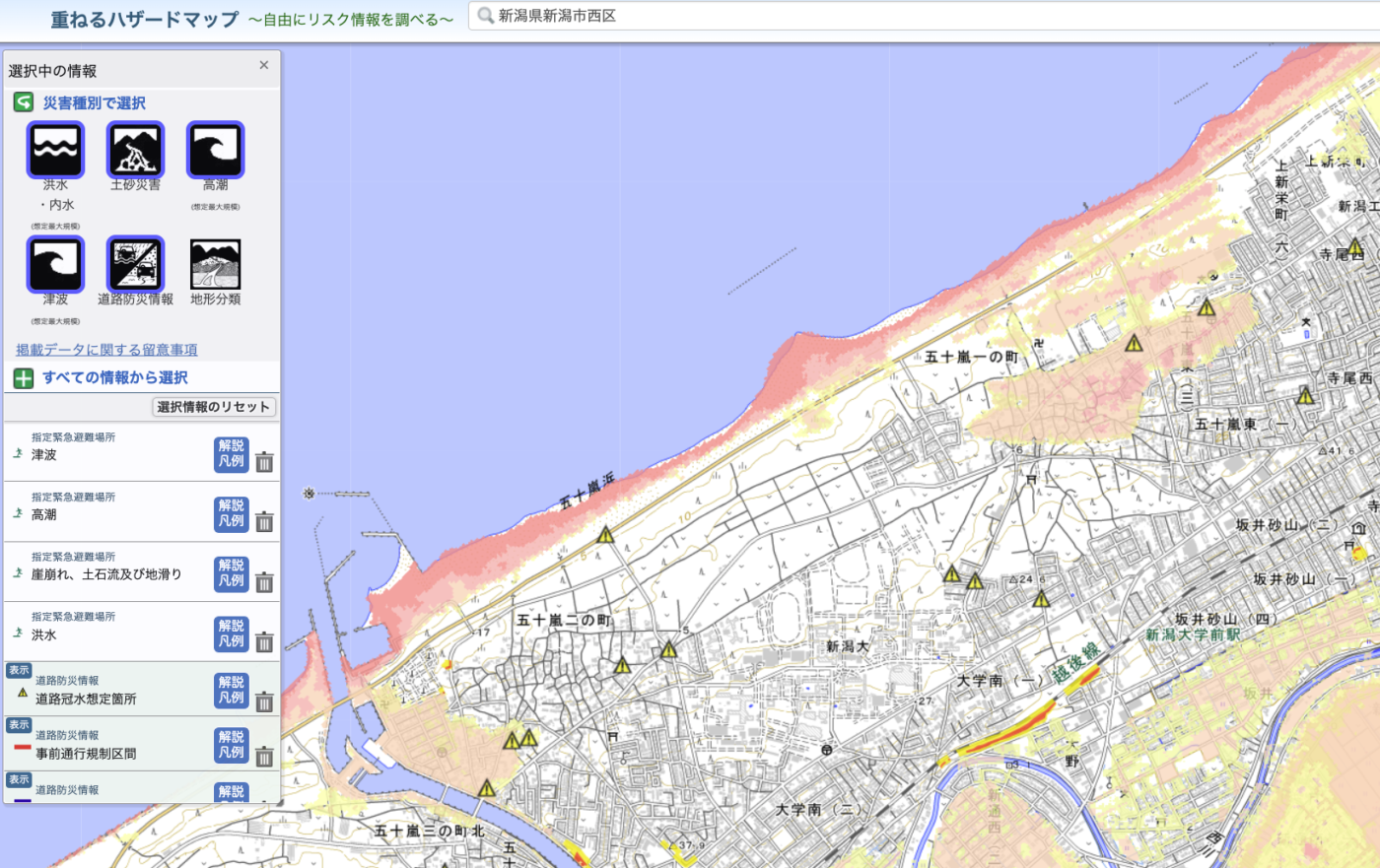The image size is (1380, 868).
Task: Close the 選択中の情報 panel
Action: click(263, 65)
